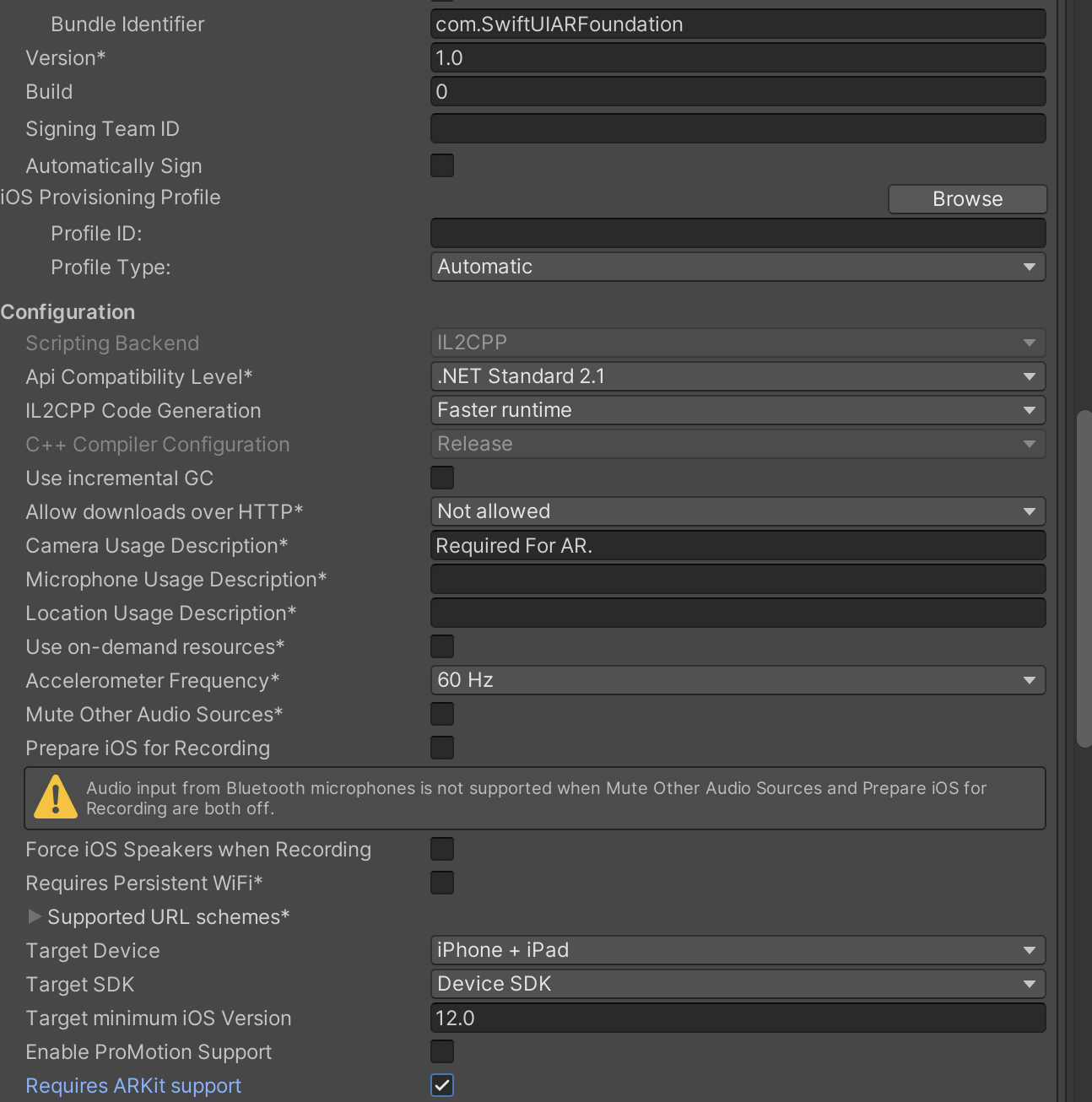Viewport: 1092px width, 1102px height.
Task: Click the Configuration section header
Action: [x=68, y=312]
